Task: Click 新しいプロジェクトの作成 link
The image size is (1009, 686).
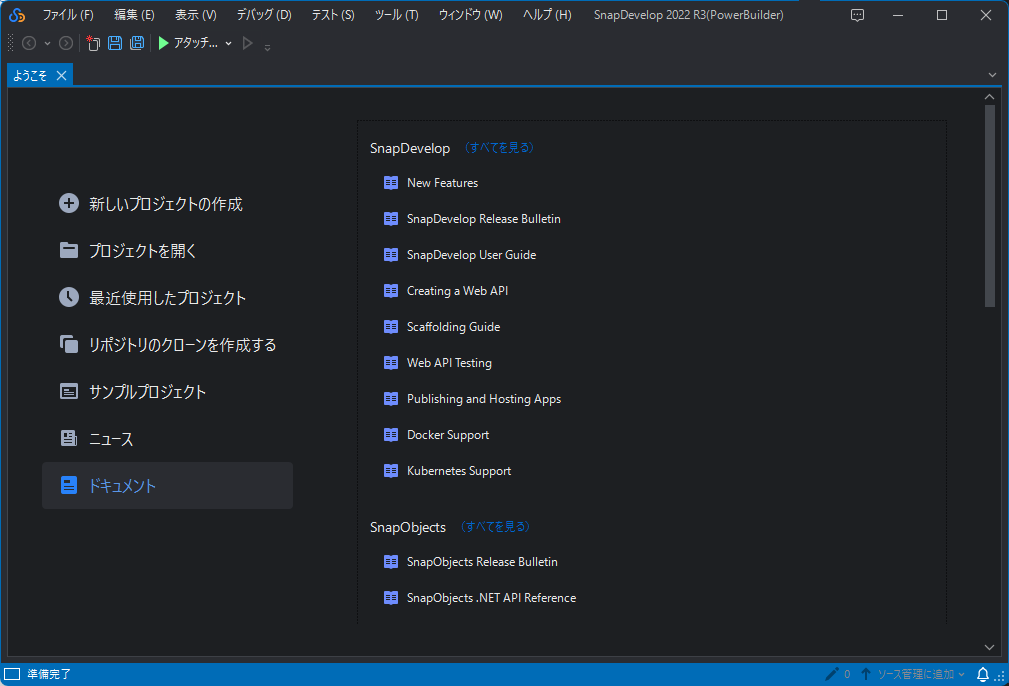Action: pyautogui.click(x=165, y=204)
